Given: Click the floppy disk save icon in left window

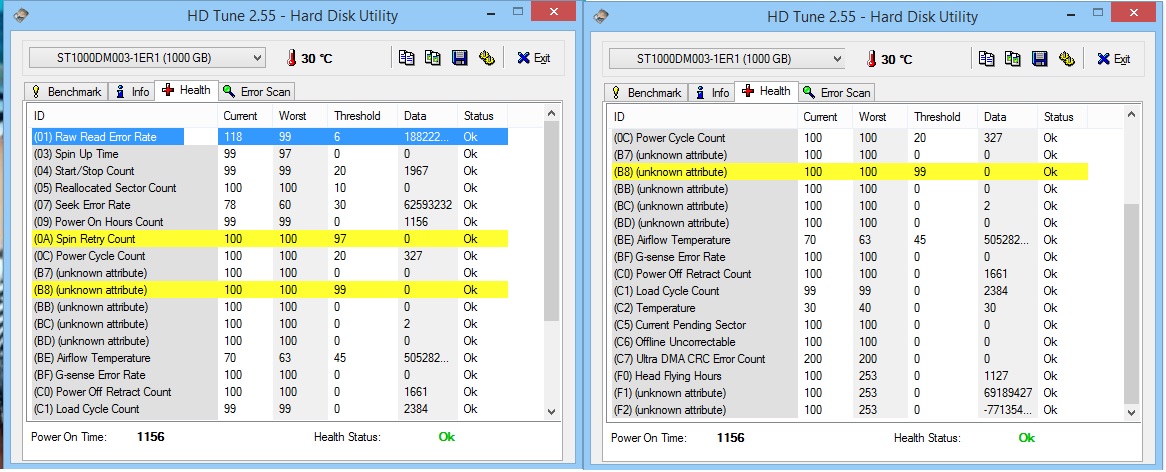Looking at the screenshot, I should 460,58.
